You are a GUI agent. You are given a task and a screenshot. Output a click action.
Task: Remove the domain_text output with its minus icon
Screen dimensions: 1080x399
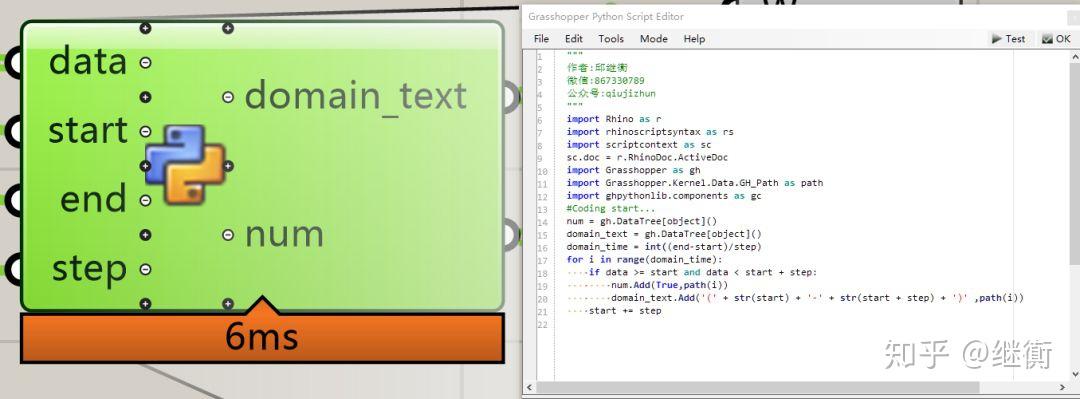pyautogui.click(x=228, y=97)
